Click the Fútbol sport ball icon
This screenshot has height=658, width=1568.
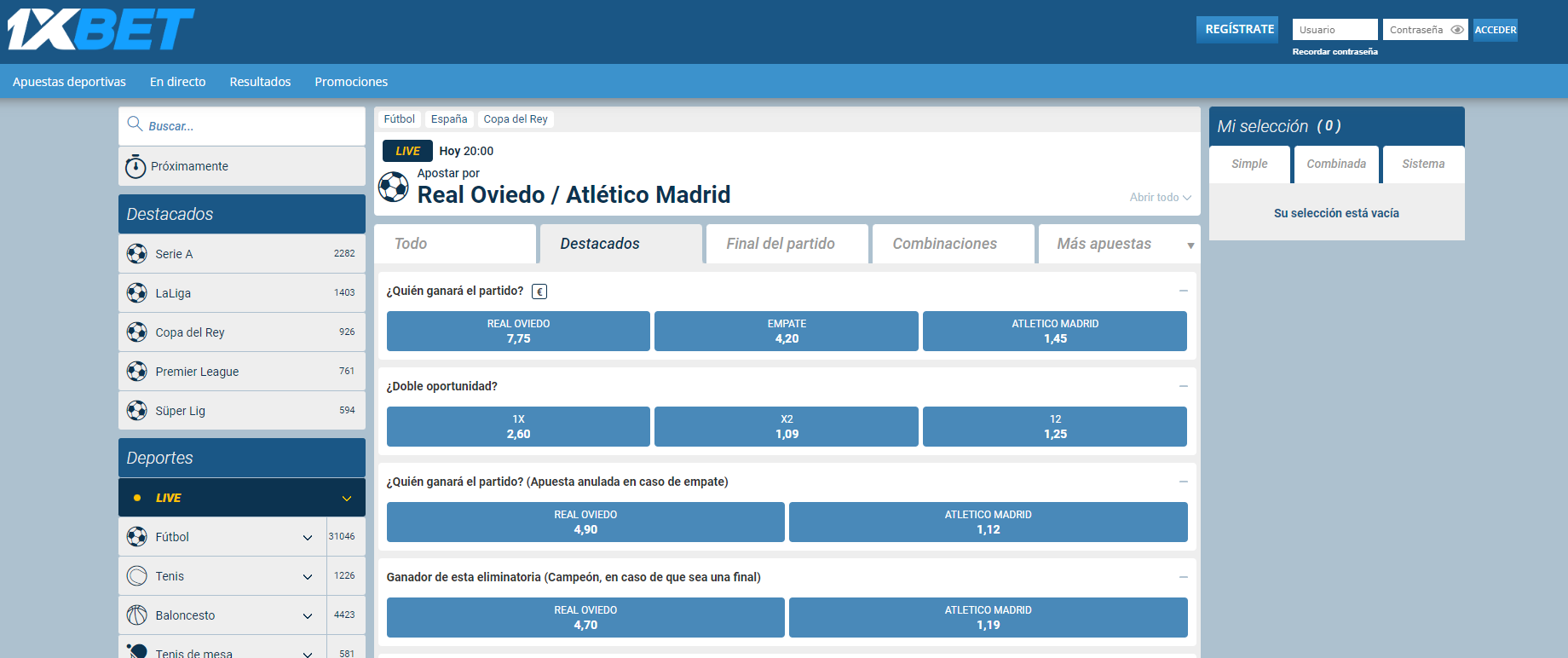pyautogui.click(x=137, y=536)
